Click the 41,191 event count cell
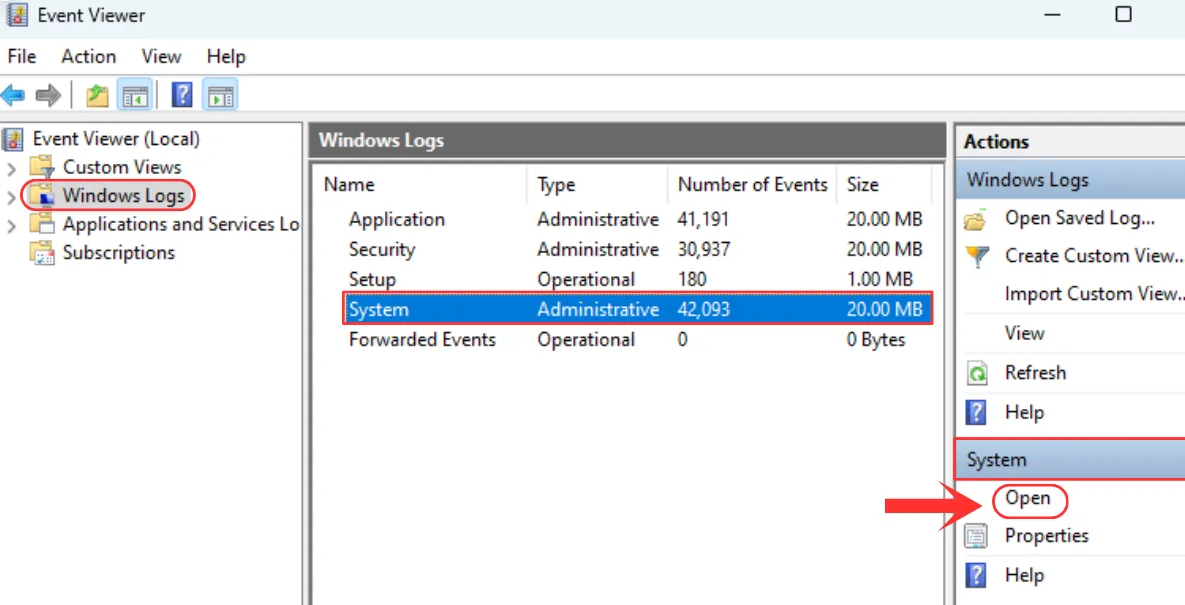 [x=704, y=220]
